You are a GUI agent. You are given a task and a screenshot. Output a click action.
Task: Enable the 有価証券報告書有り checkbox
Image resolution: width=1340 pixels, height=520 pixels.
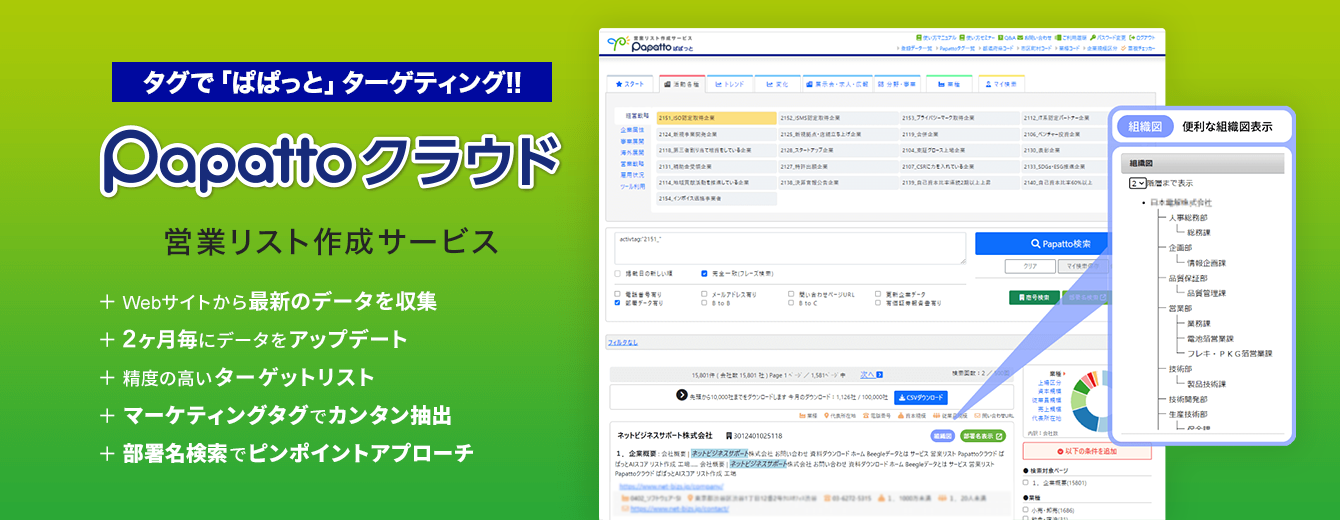click(877, 302)
